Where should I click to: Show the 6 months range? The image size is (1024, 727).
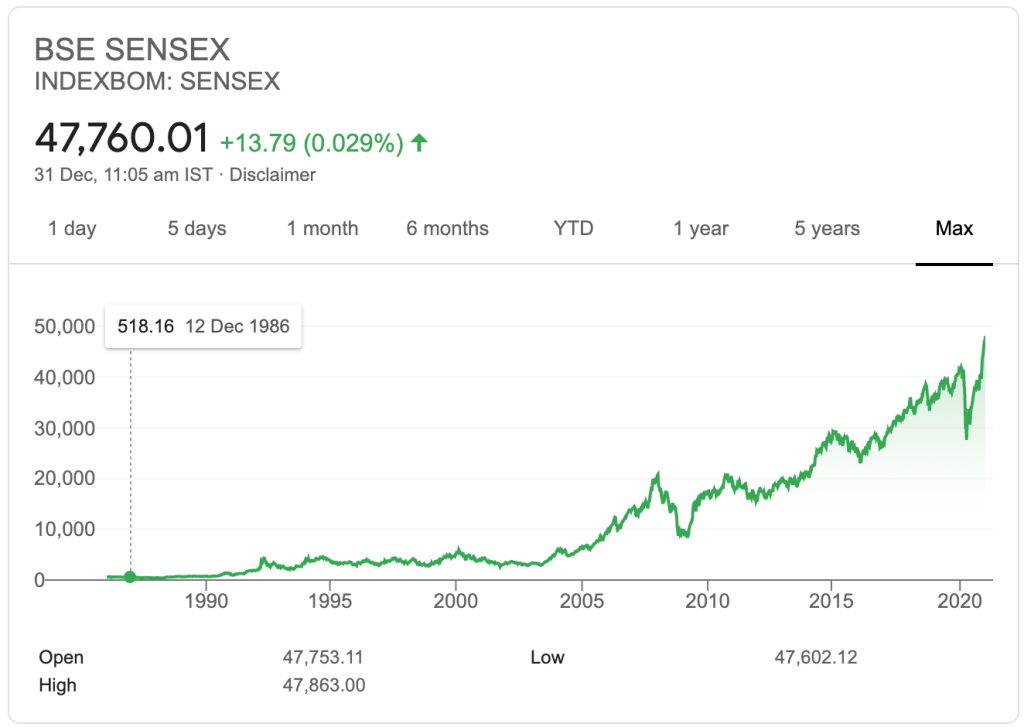pyautogui.click(x=447, y=229)
